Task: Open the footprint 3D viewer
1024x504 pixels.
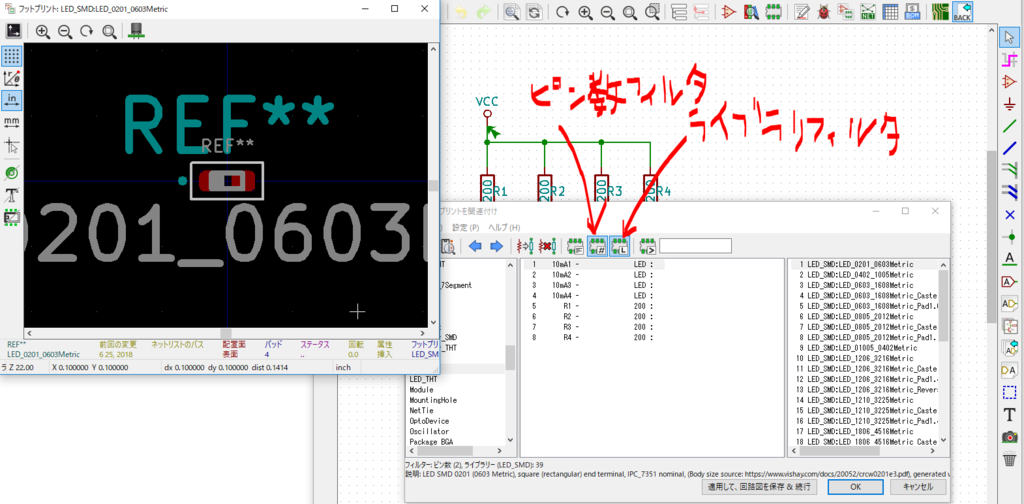Action: 136,31
